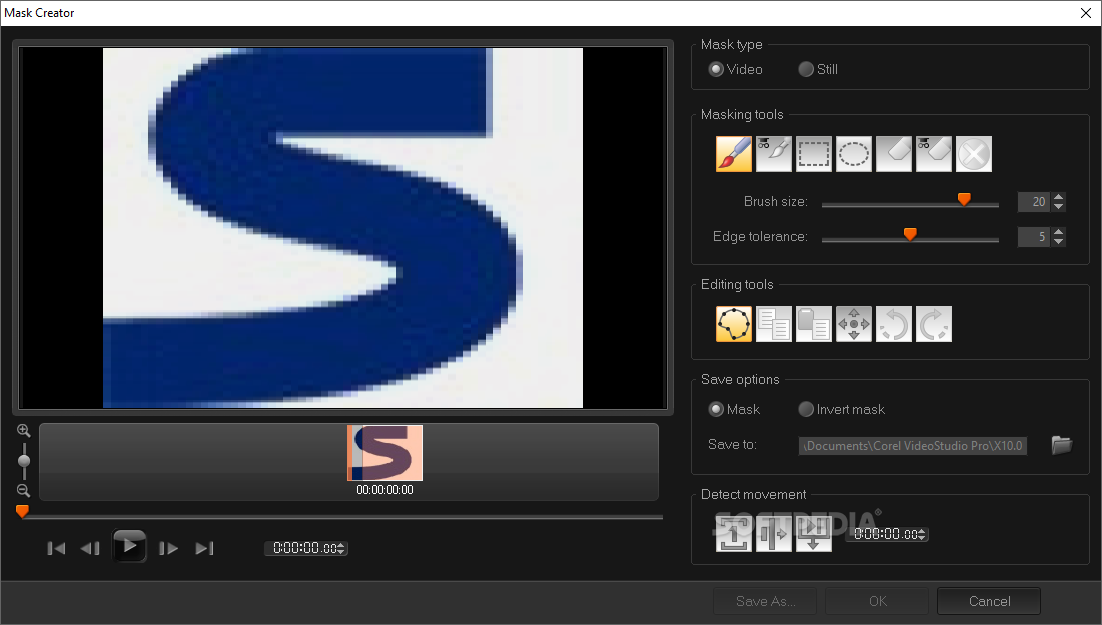
Task: Increase the Brush size value
Action: 1058,197
